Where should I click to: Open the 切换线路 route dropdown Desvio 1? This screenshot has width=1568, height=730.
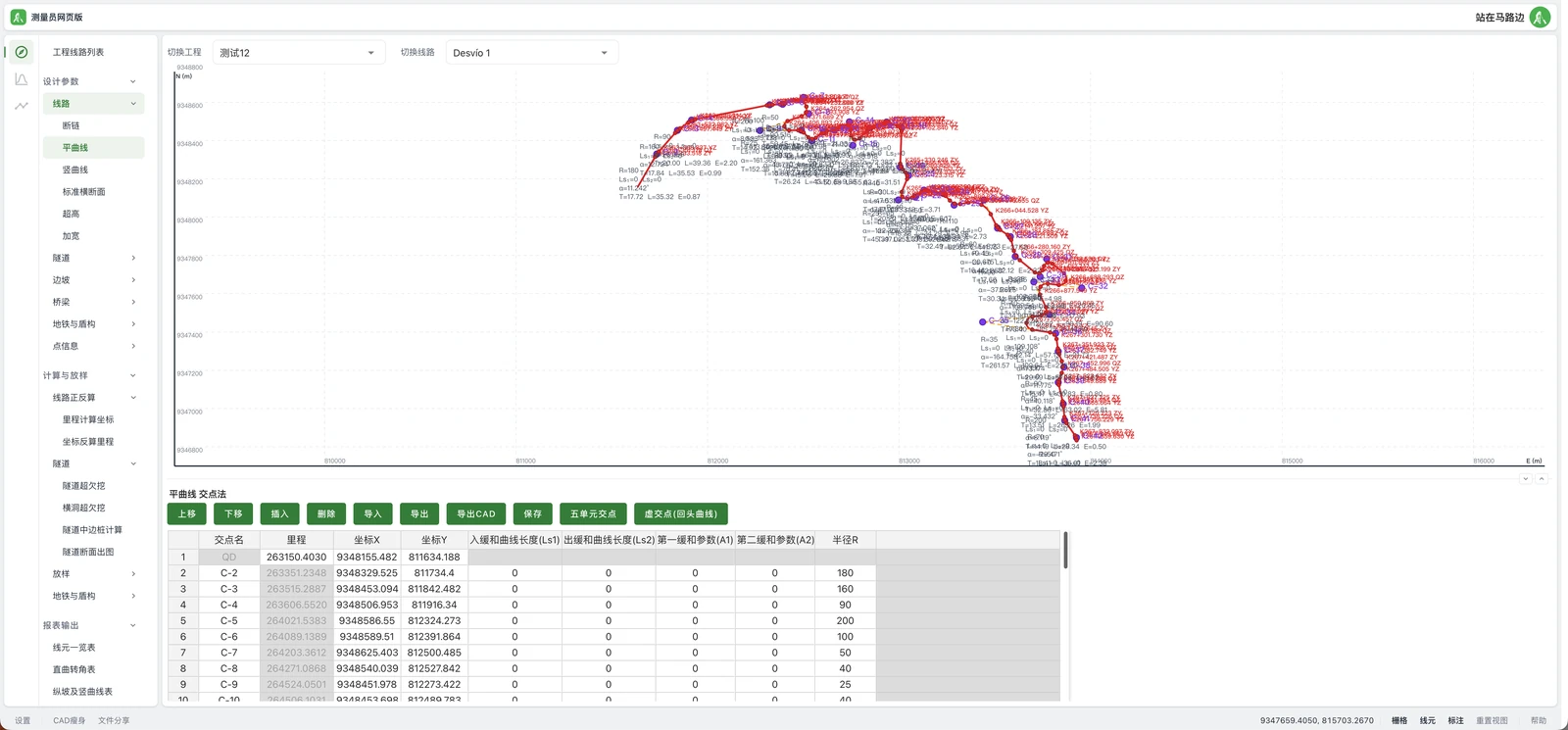pos(531,53)
